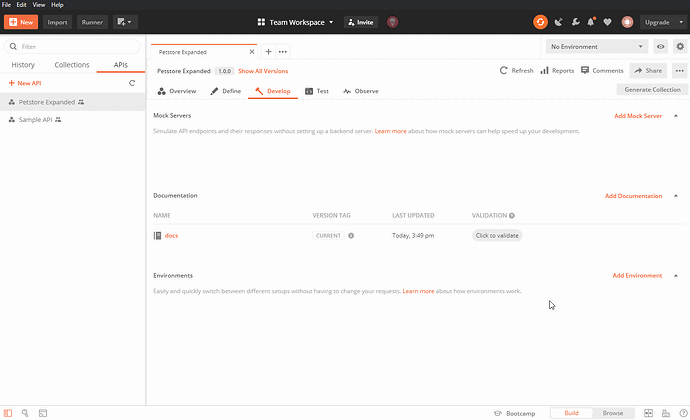The image size is (690, 420).
Task: Select Sample API in the sidebar
Action: pos(73,120)
